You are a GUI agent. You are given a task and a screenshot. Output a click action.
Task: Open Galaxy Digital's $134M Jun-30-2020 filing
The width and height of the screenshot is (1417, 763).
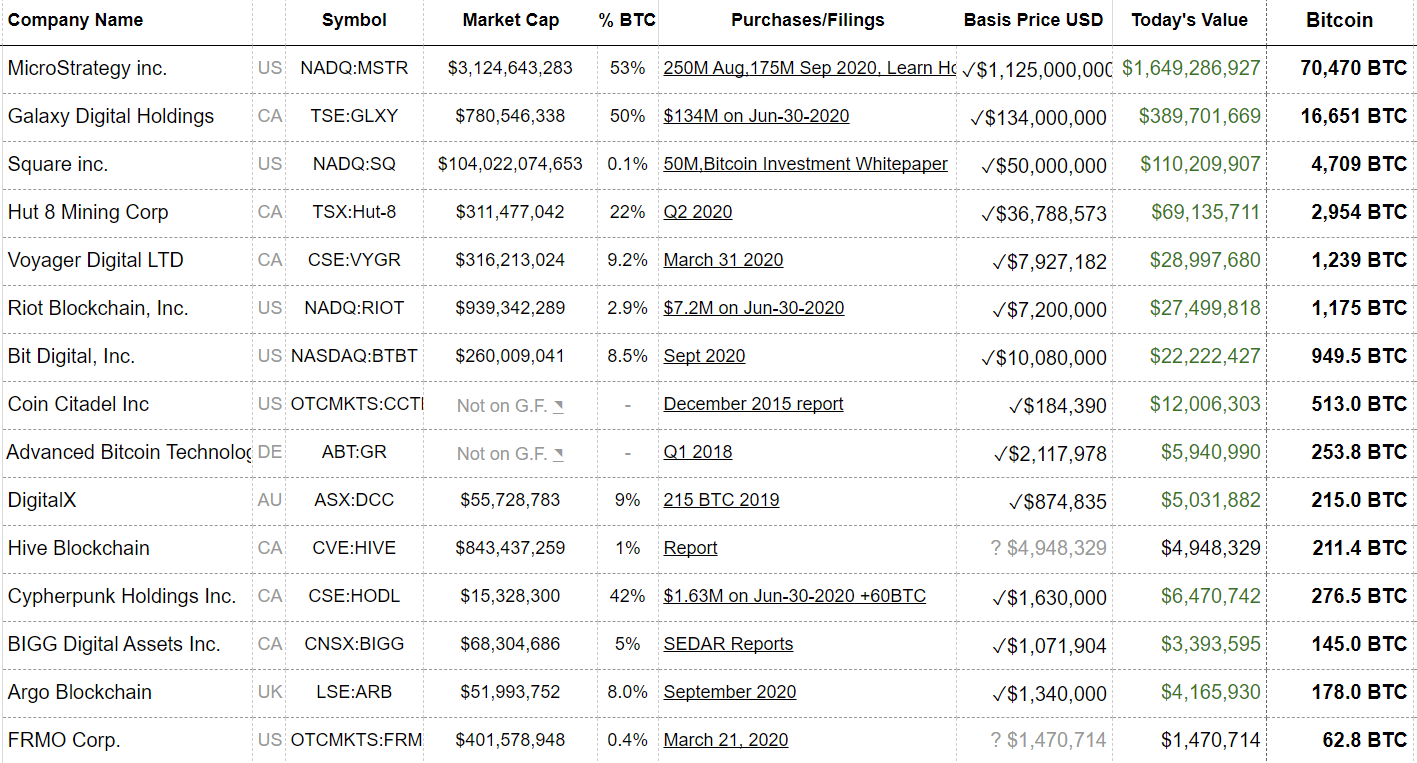[x=756, y=116]
